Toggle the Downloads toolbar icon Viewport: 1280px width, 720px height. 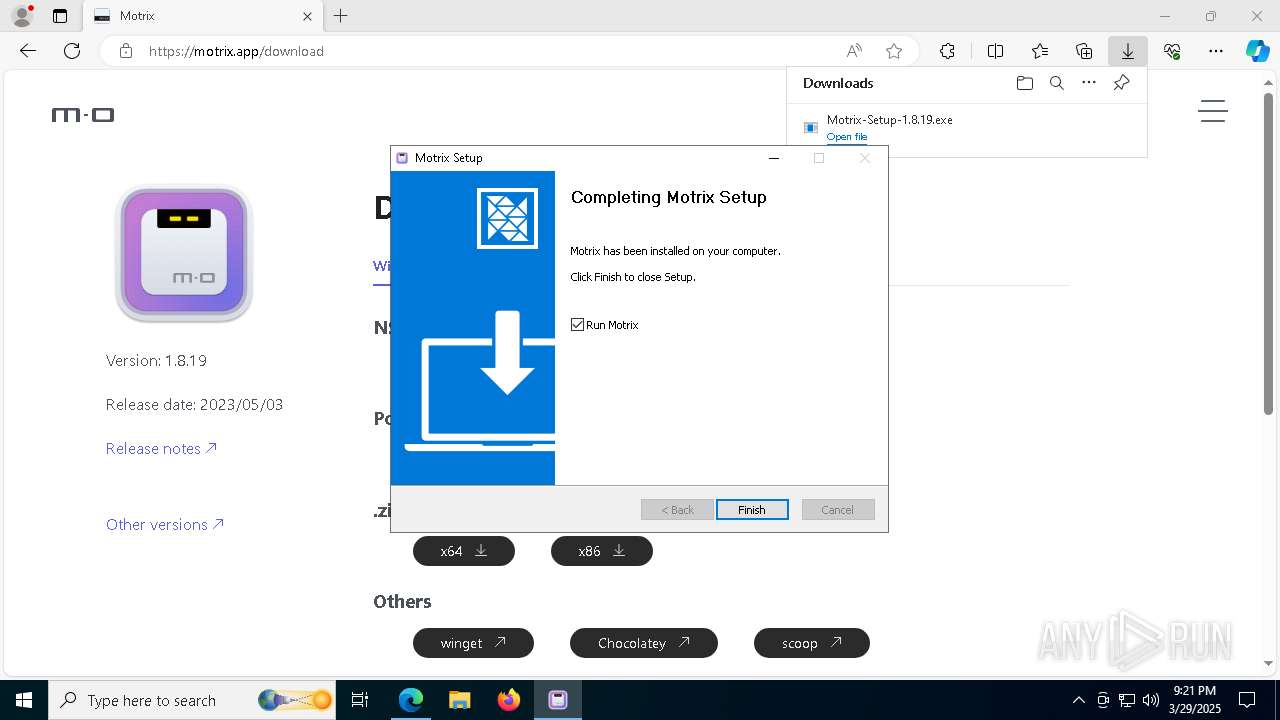(x=1127, y=51)
